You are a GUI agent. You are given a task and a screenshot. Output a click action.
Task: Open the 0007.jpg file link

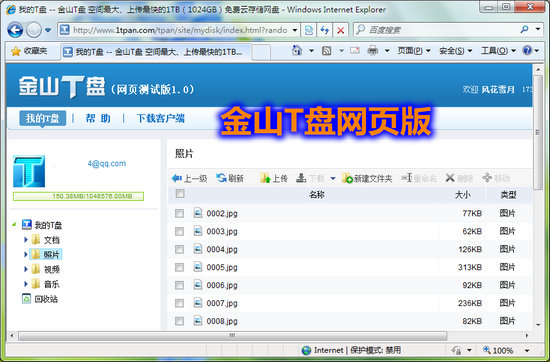tap(222, 303)
